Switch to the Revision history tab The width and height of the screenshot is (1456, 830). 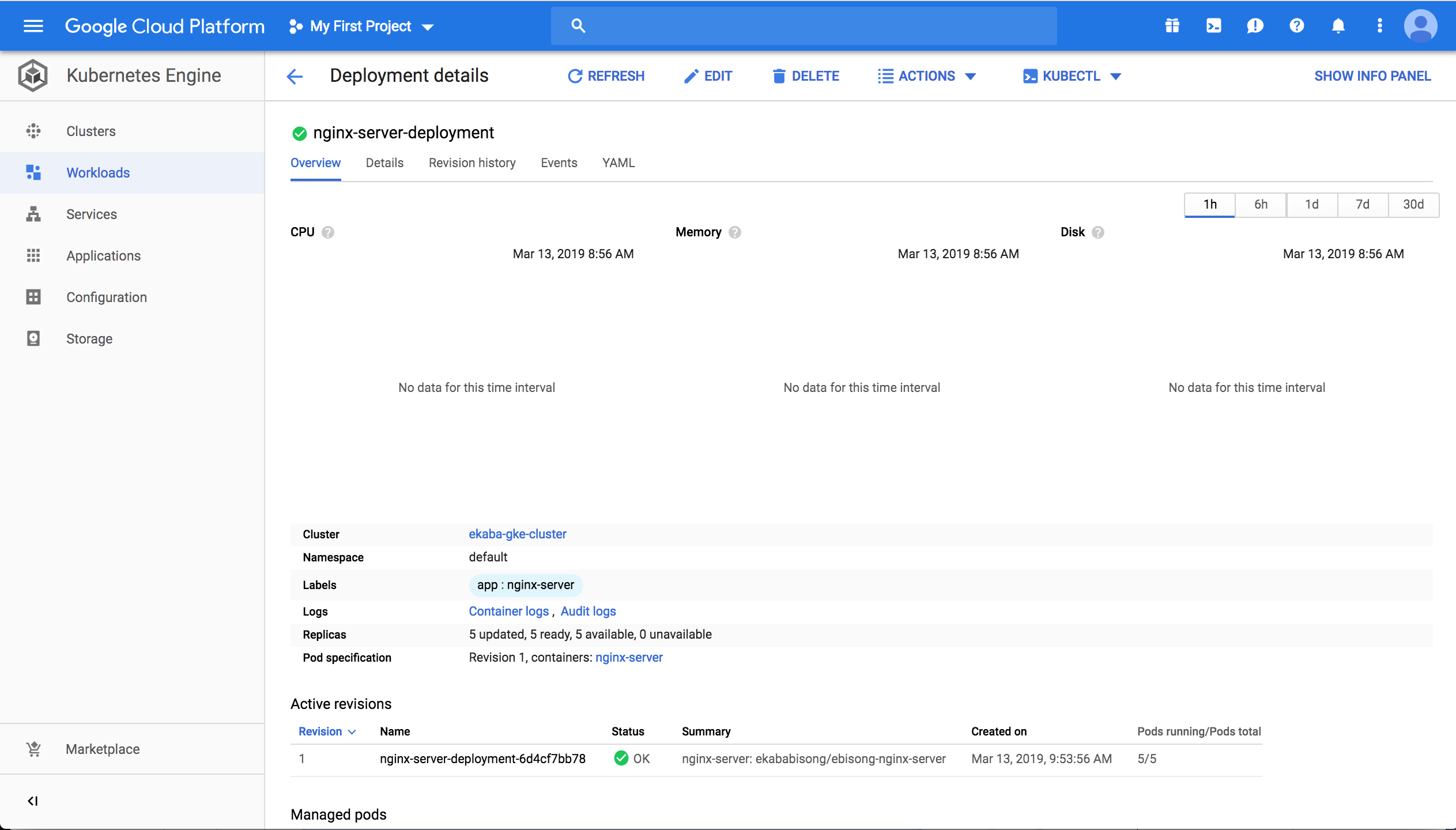[x=470, y=163]
